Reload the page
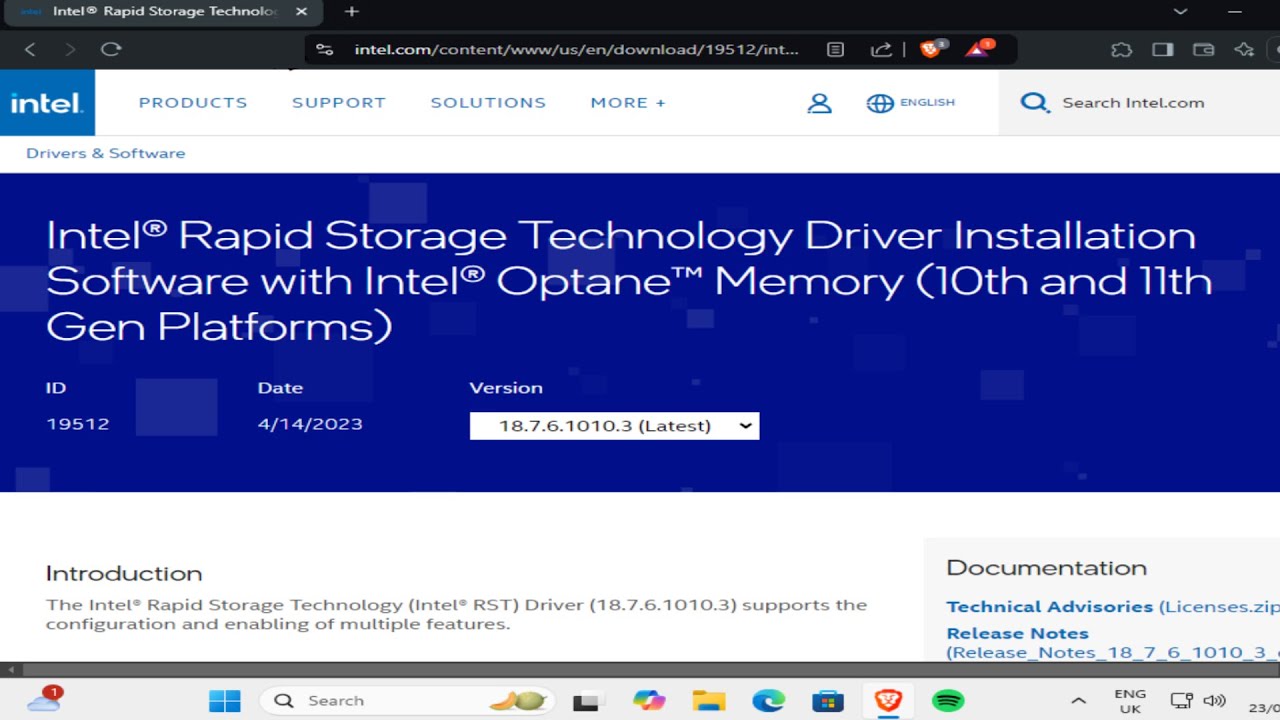 pyautogui.click(x=111, y=49)
